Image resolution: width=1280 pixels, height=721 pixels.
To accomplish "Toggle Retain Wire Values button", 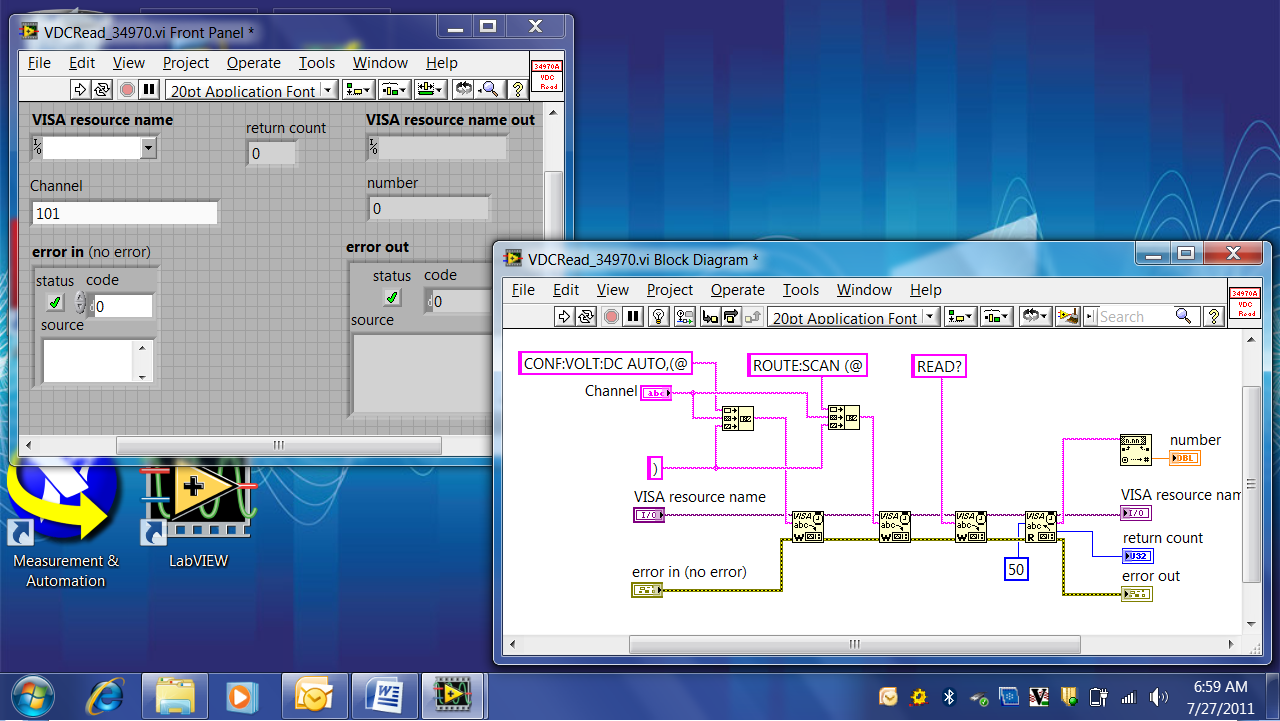I will pyautogui.click(x=685, y=316).
